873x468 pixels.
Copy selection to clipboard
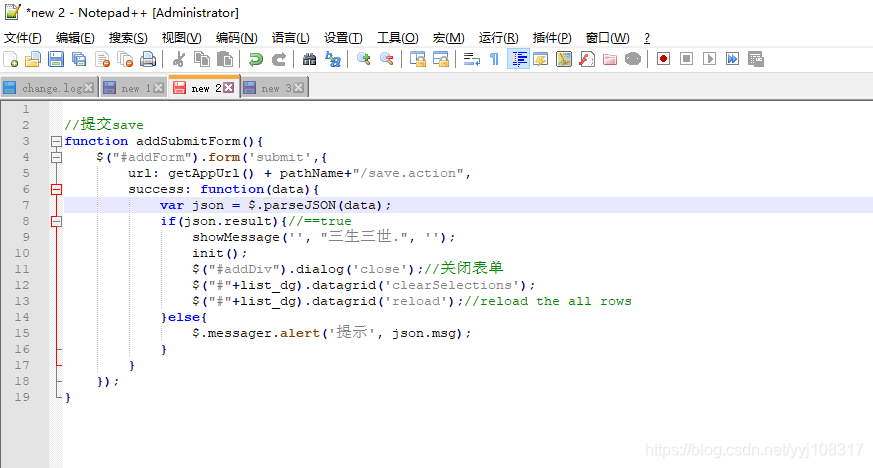click(x=202, y=59)
